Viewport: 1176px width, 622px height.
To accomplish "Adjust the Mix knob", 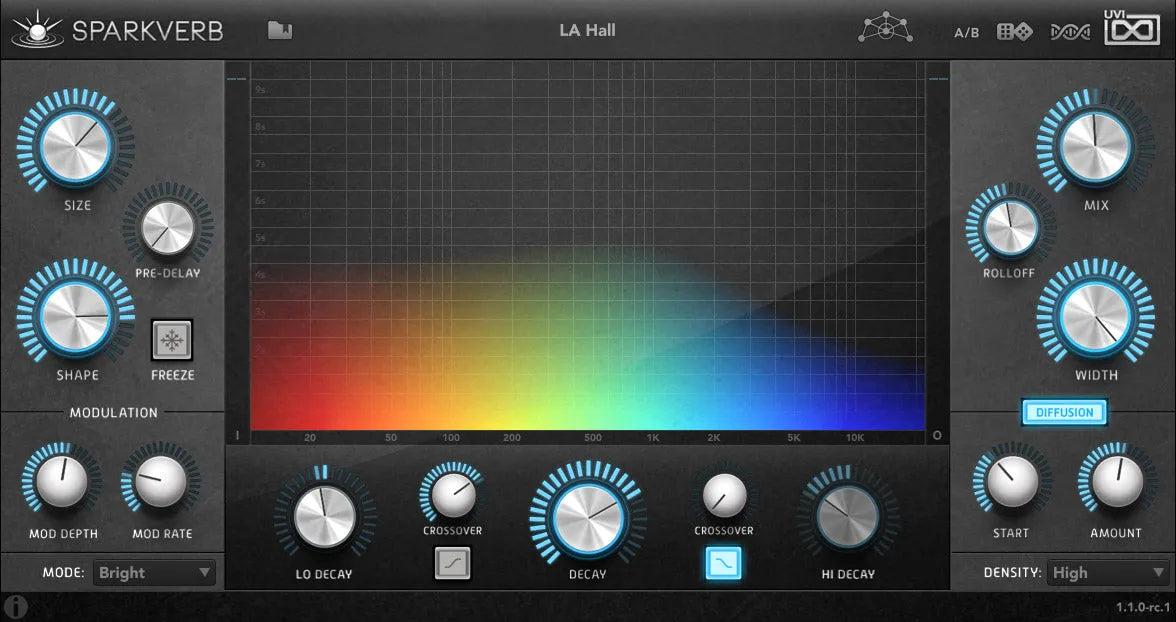I will pos(1097,145).
